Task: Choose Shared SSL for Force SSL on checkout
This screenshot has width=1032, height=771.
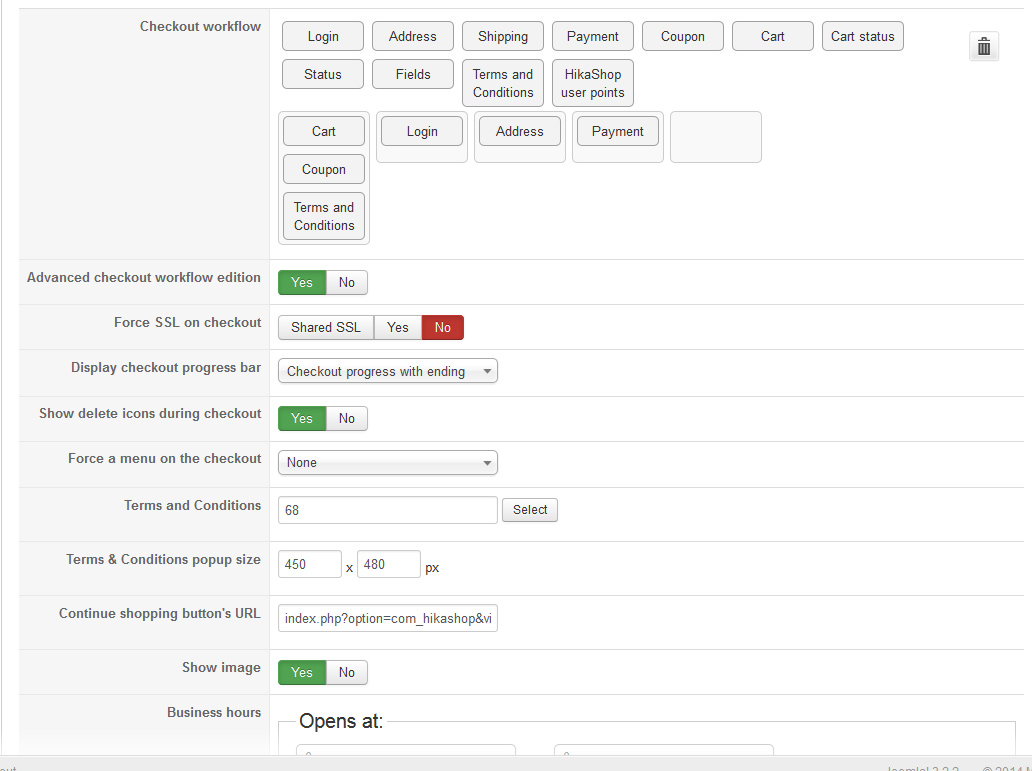Action: pyautogui.click(x=326, y=327)
